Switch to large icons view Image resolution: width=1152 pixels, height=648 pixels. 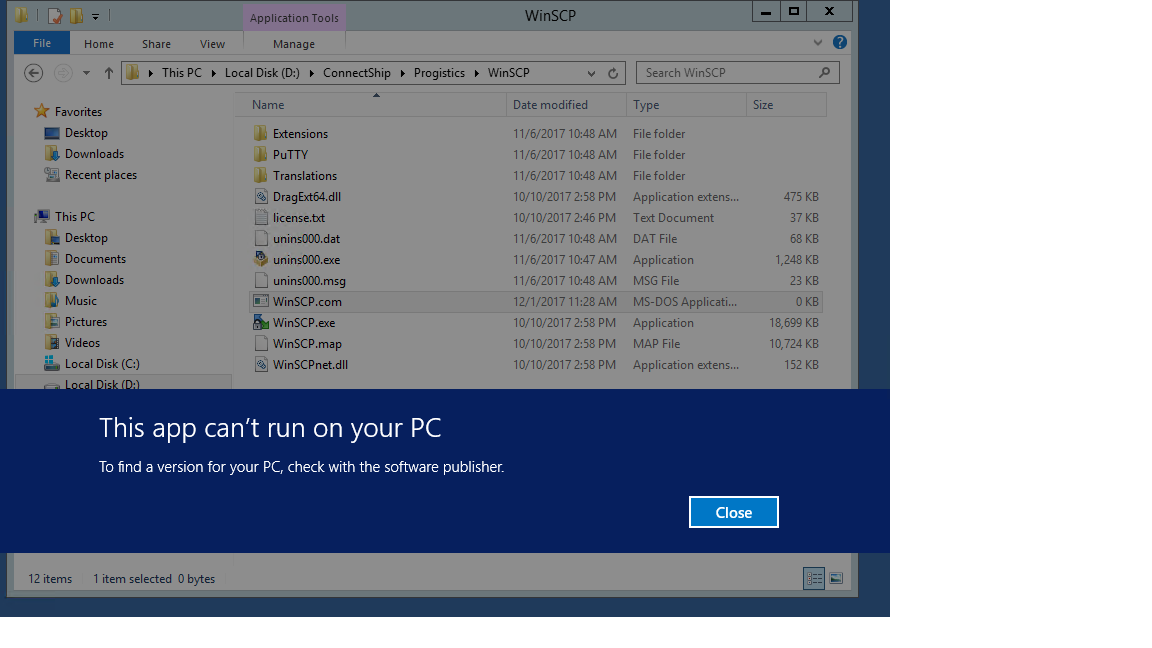[x=836, y=578]
